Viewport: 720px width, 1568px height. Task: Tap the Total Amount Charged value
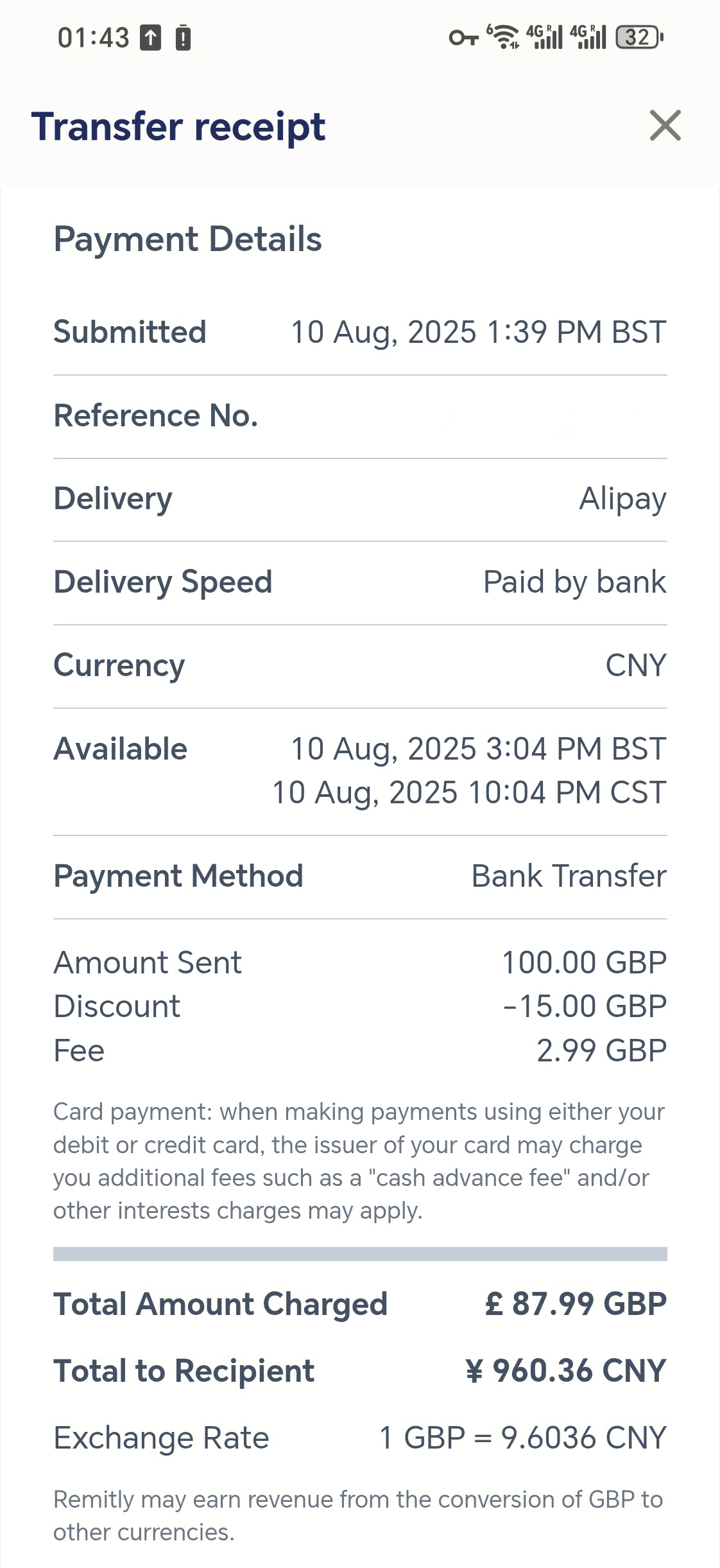coord(576,1304)
